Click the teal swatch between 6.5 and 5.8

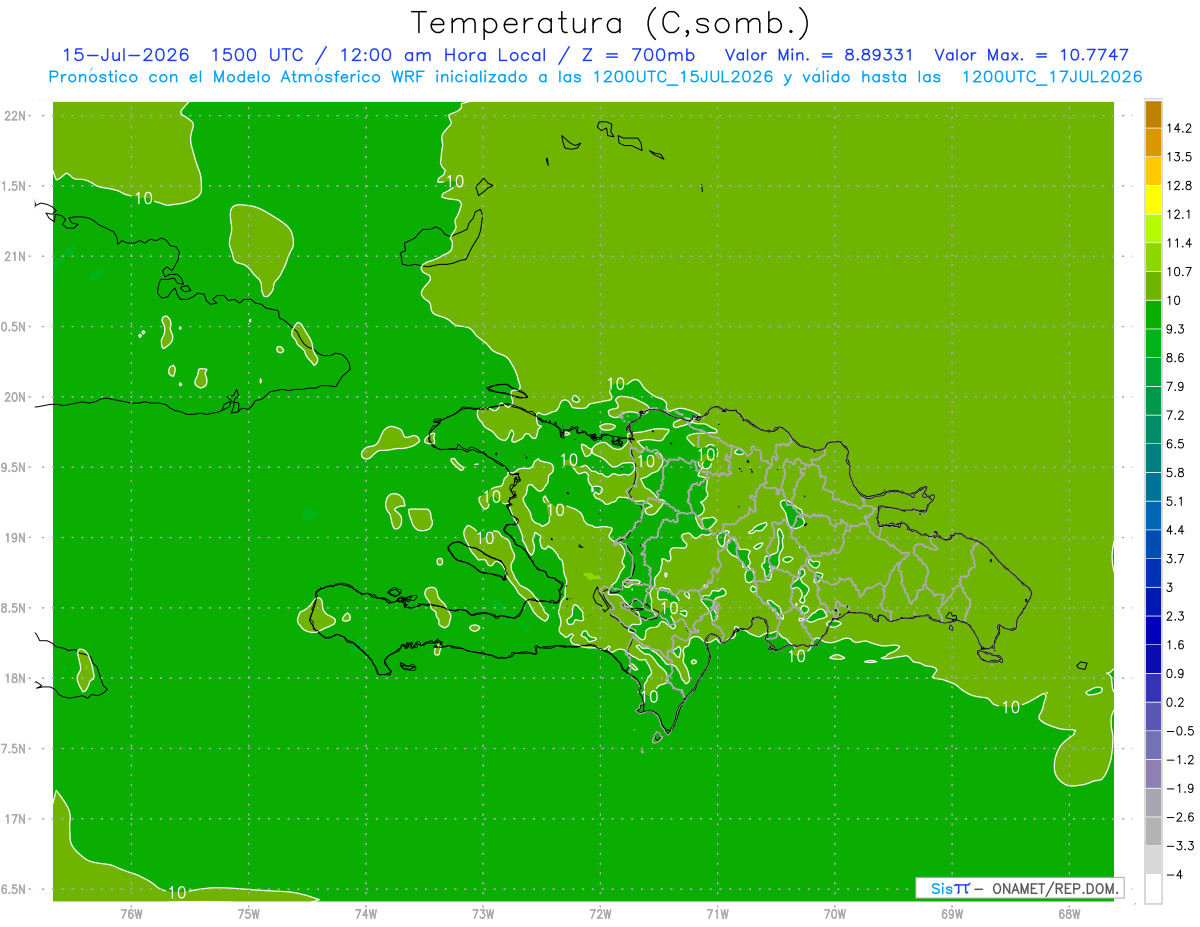coord(1153,458)
